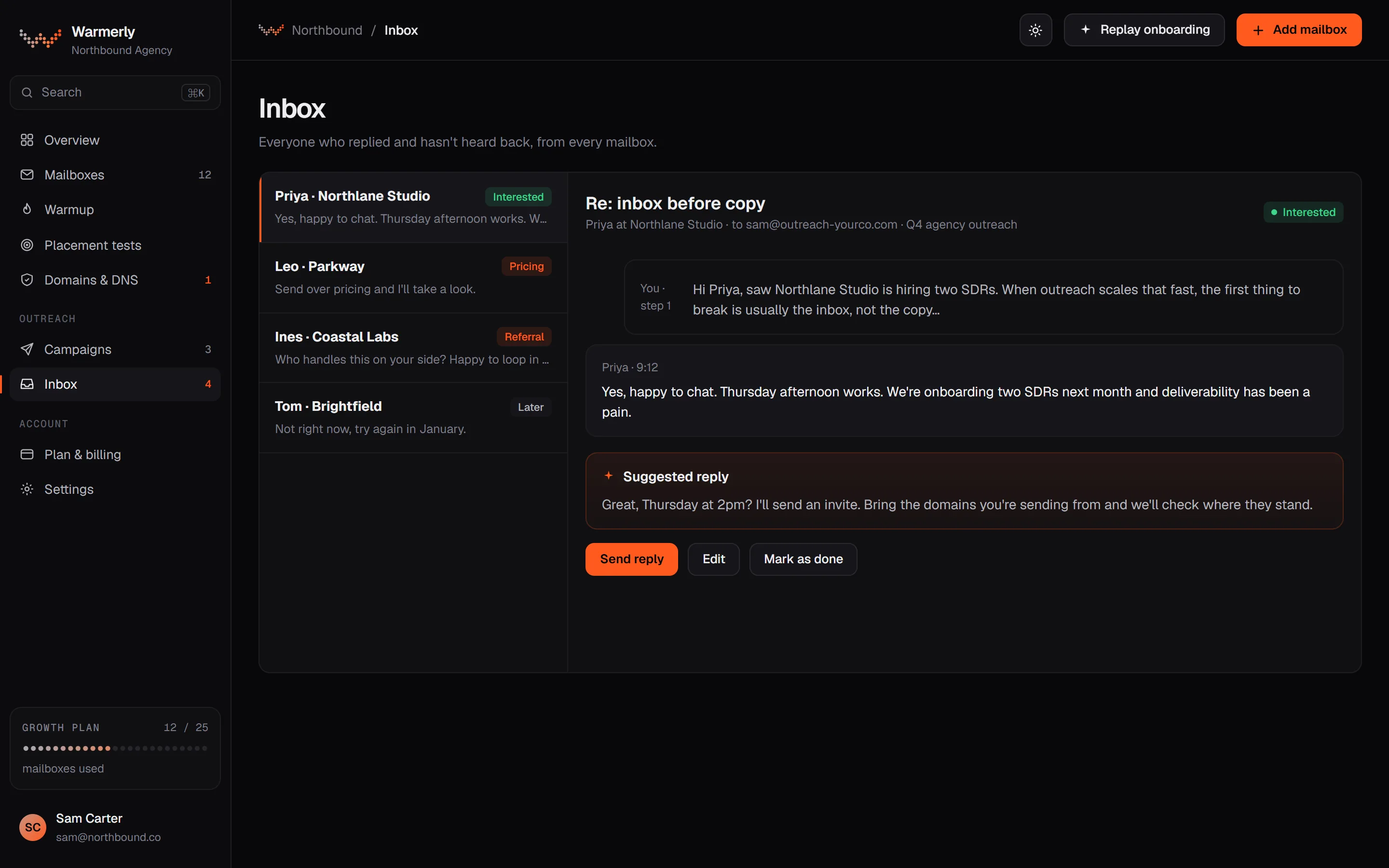Open Domains & DNS section
The height and width of the screenshot is (868, 1389).
pos(115,280)
